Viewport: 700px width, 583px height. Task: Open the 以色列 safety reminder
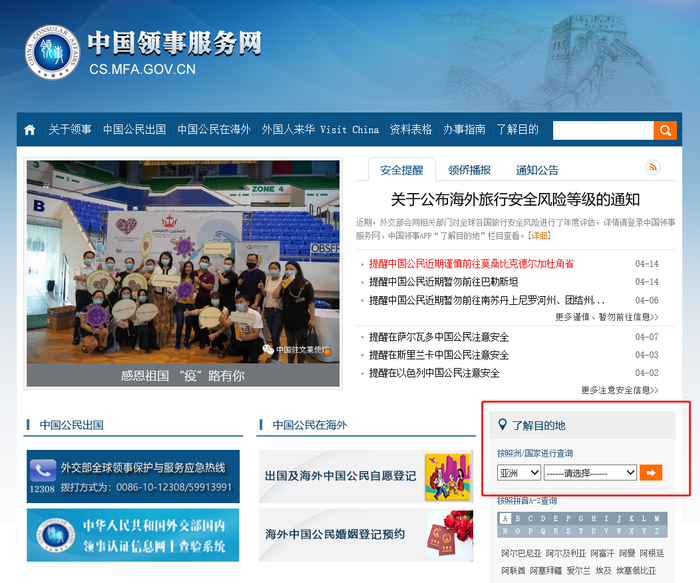434,373
